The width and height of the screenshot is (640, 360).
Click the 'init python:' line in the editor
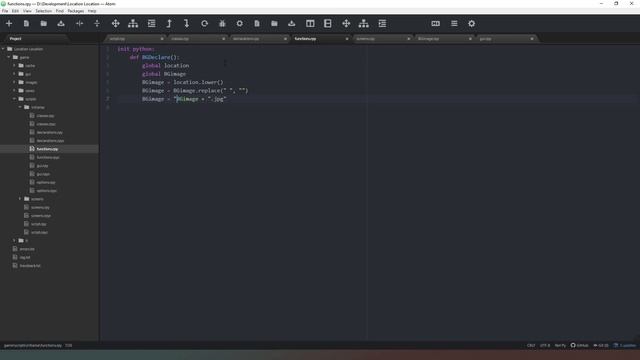click(136, 49)
